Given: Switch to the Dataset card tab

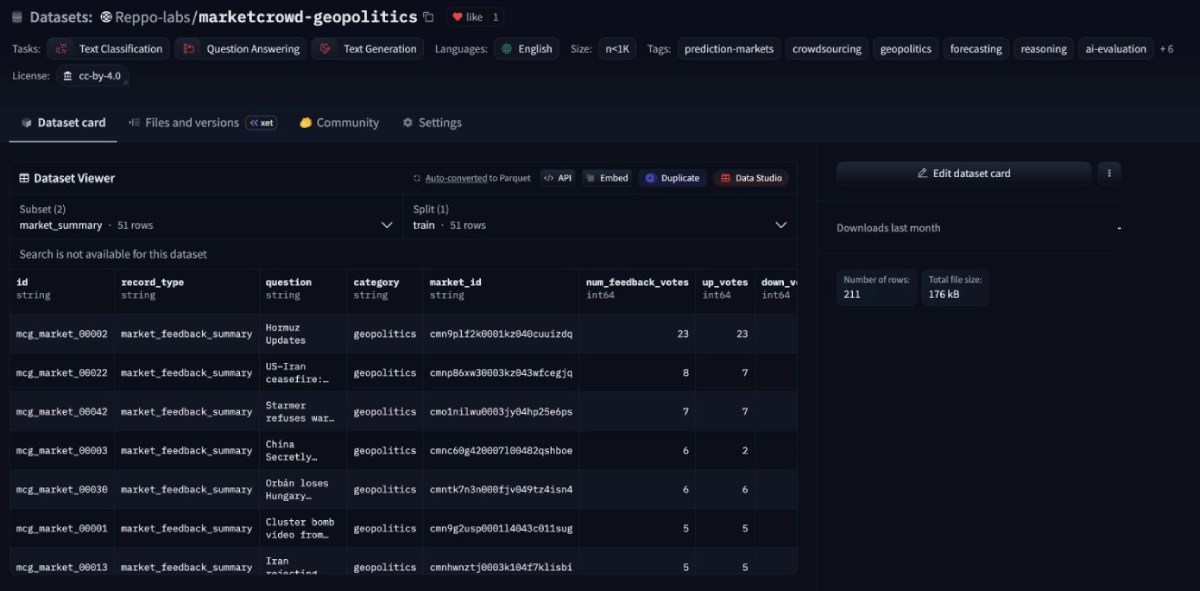Looking at the screenshot, I should click(63, 122).
